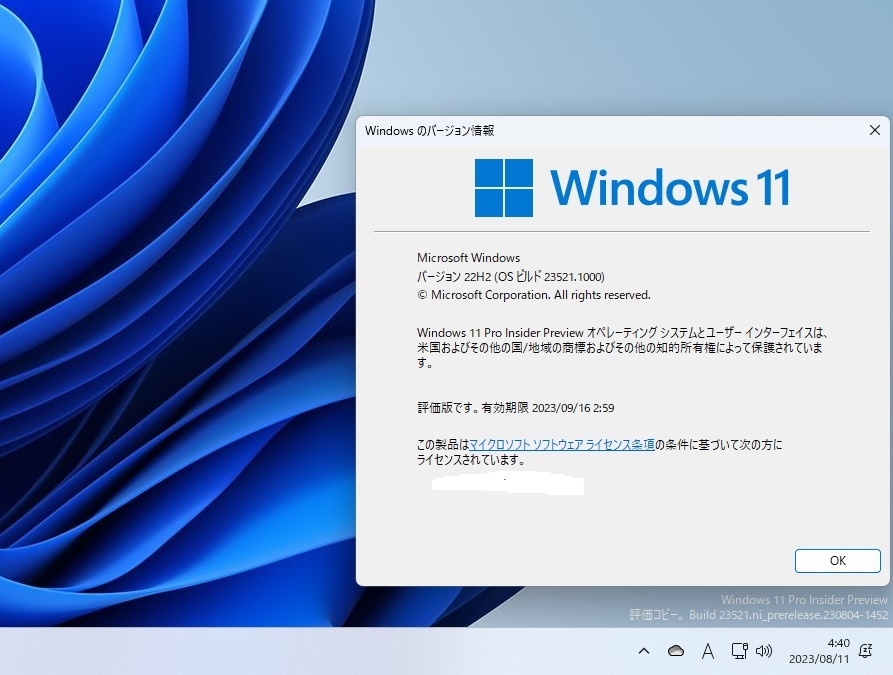Select the 評価版です expiry date text
The image size is (893, 675).
[515, 408]
